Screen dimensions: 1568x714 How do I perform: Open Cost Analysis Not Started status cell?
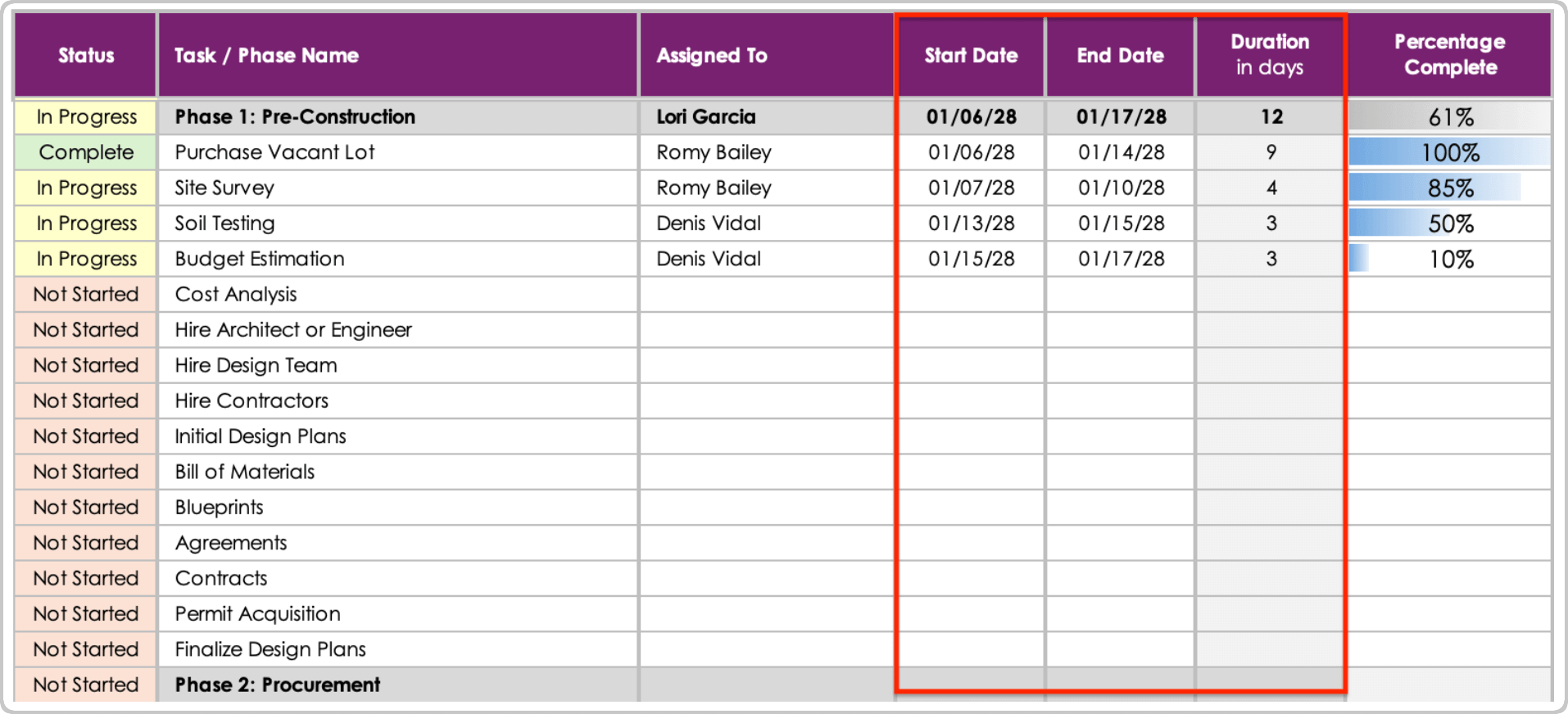coord(86,294)
